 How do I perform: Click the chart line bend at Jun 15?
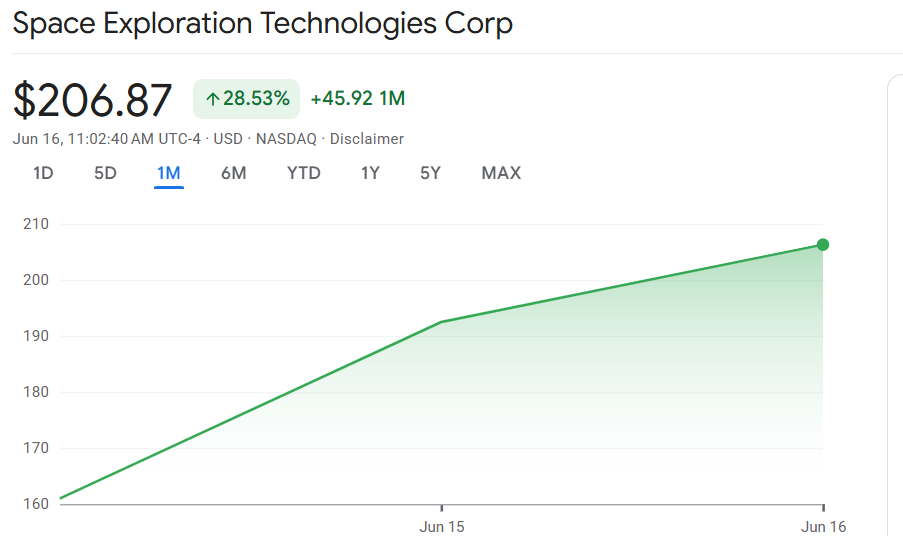(x=441, y=322)
